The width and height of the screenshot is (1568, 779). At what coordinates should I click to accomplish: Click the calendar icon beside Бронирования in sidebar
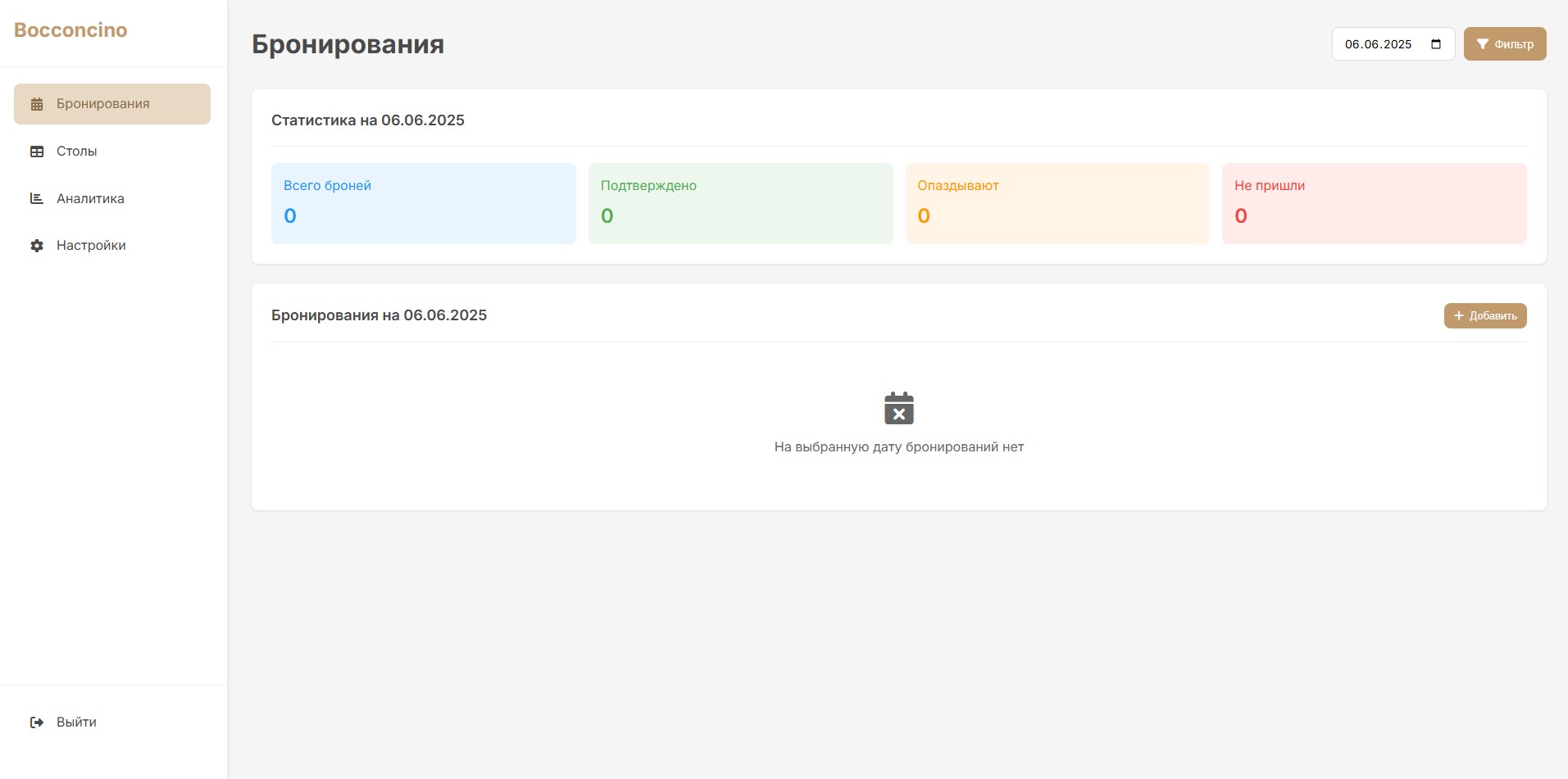pos(37,104)
